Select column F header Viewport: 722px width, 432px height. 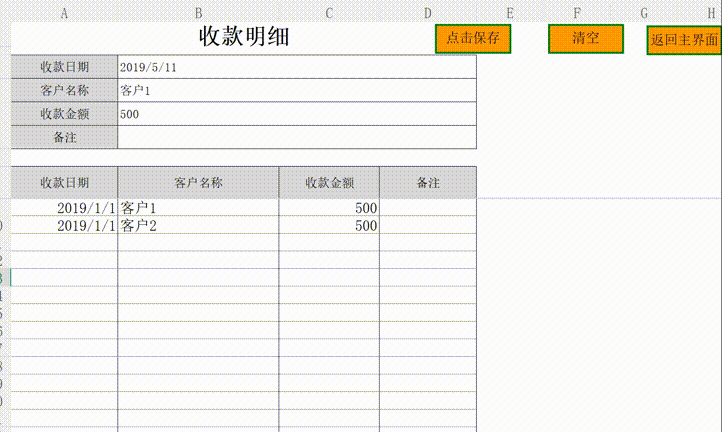point(577,13)
